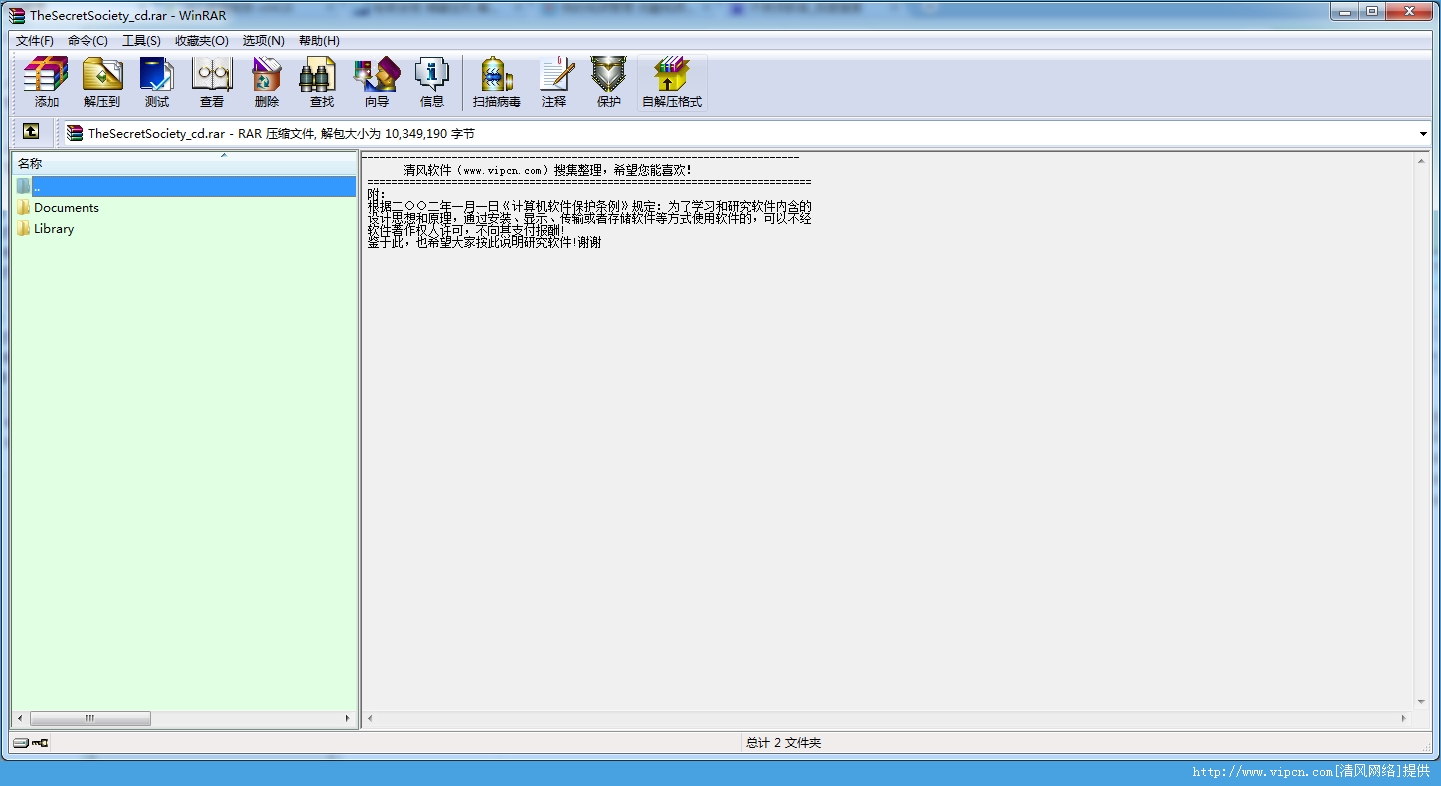Click the 添加 (Add) toolbar icon
Viewport: 1441px width, 786px height.
click(46, 82)
